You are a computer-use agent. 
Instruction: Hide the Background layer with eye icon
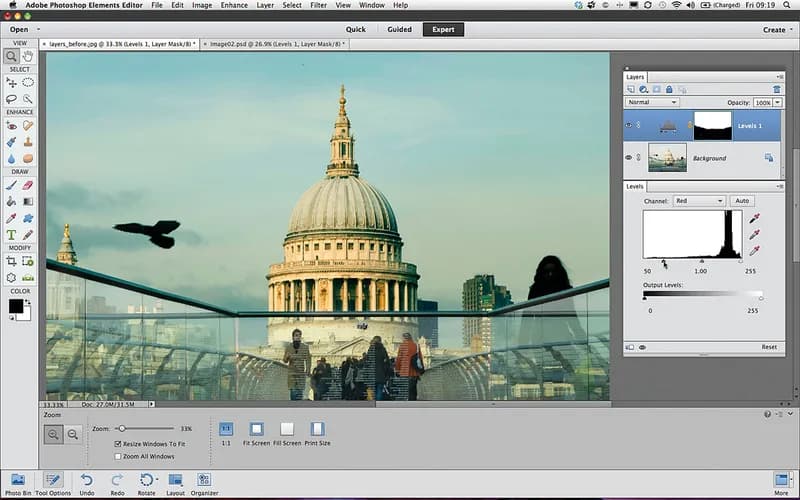pos(630,158)
